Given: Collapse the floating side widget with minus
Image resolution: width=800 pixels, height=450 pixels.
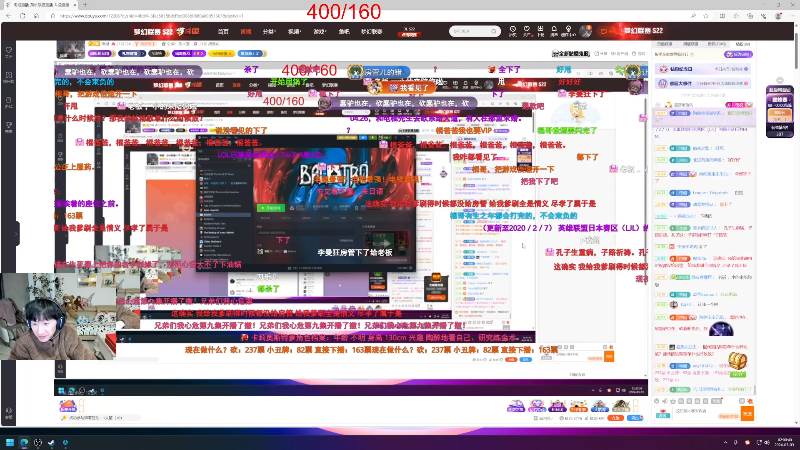Looking at the screenshot, I should (780, 81).
